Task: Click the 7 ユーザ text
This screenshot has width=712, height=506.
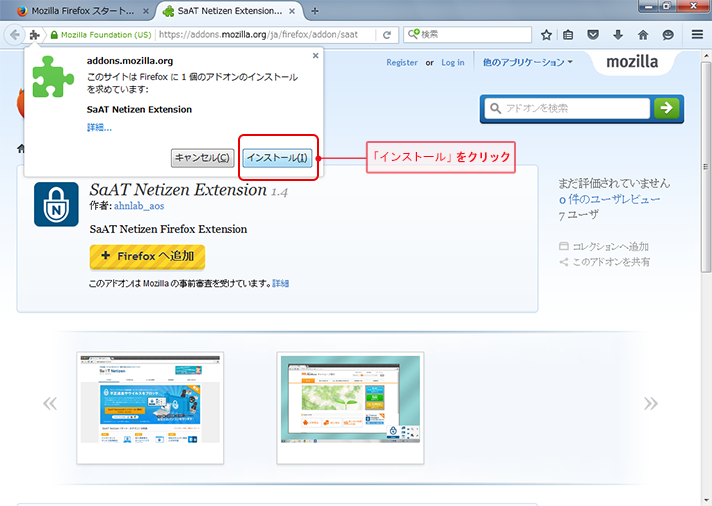Action: [x=578, y=215]
